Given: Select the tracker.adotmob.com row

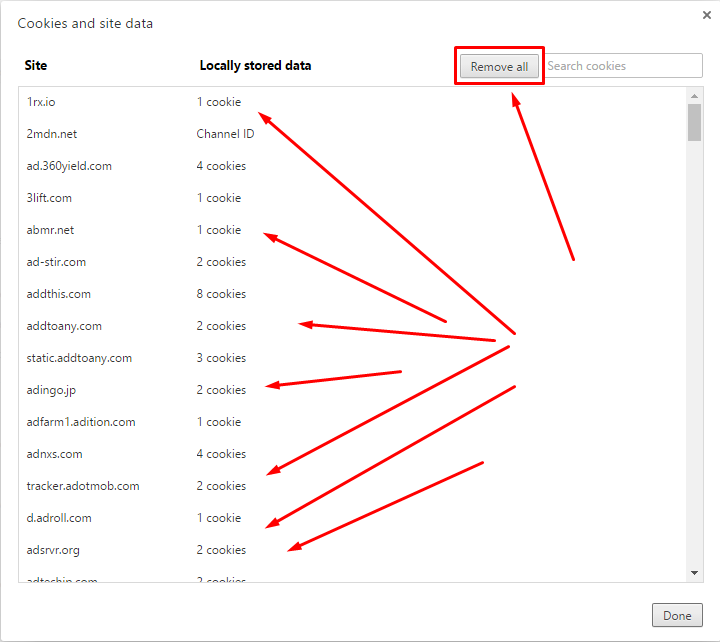Looking at the screenshot, I should [83, 486].
